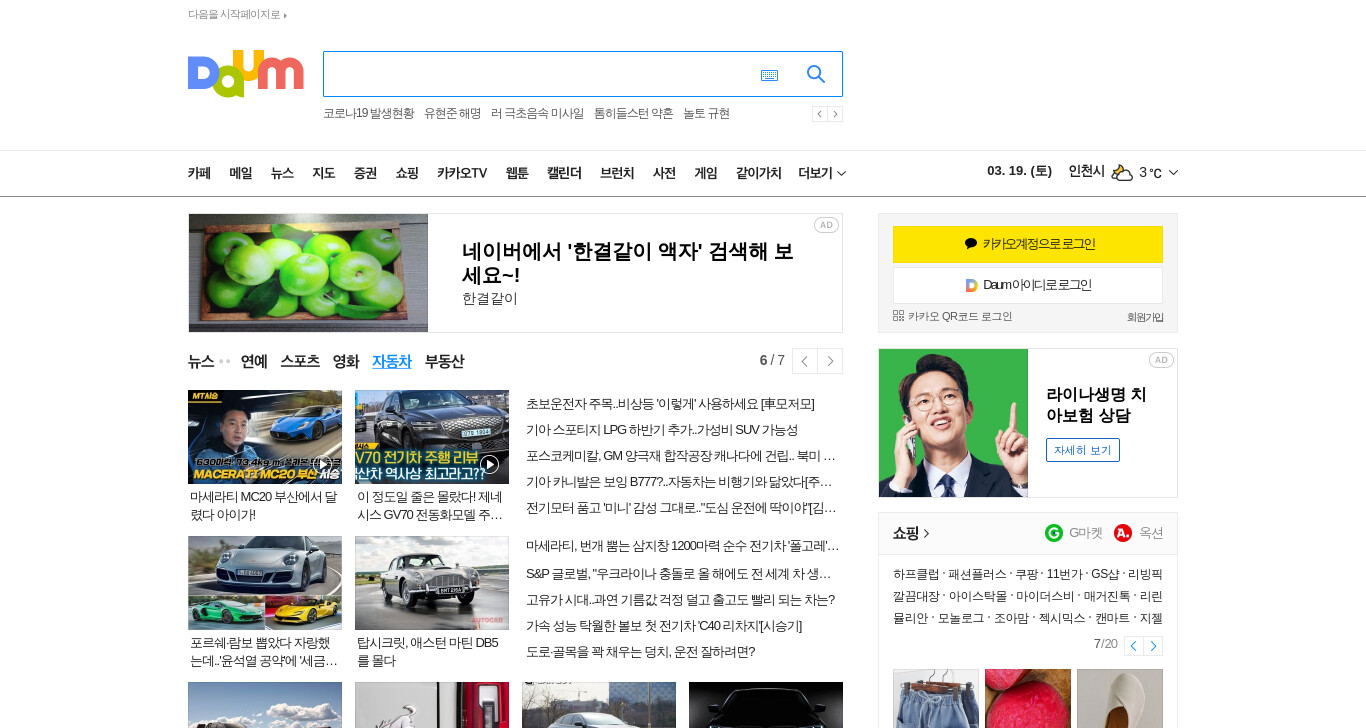Set Daum as start page link
The width and height of the screenshot is (1366, 728).
coord(237,14)
